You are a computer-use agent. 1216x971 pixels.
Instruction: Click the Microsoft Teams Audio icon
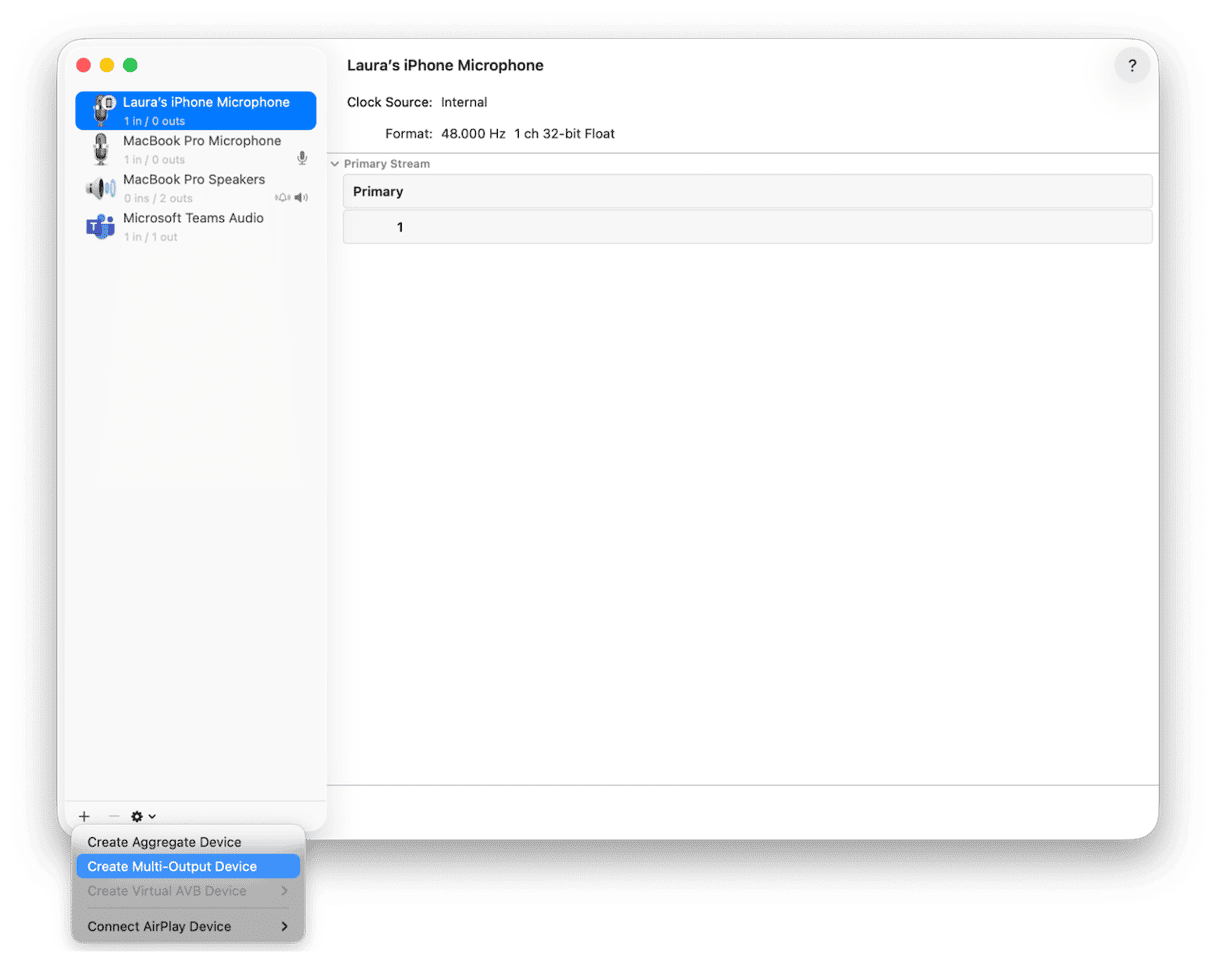click(x=100, y=227)
